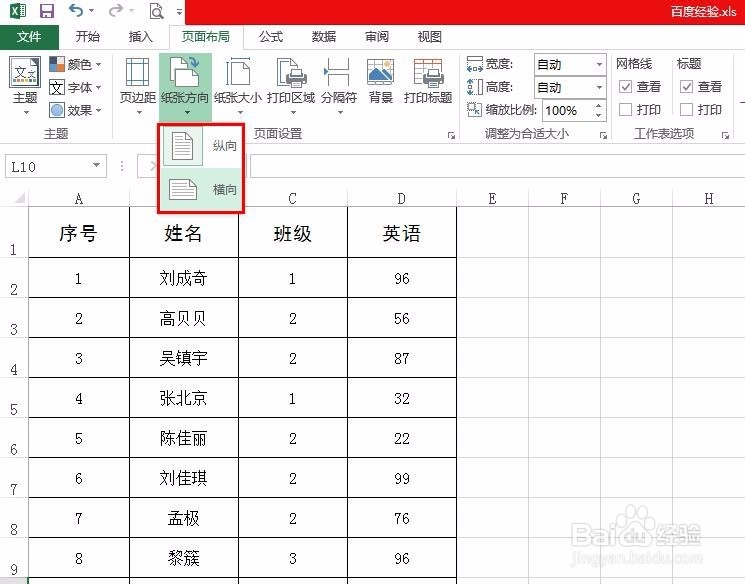Customize the quick access toolbar
The image size is (745, 584).
(180, 11)
